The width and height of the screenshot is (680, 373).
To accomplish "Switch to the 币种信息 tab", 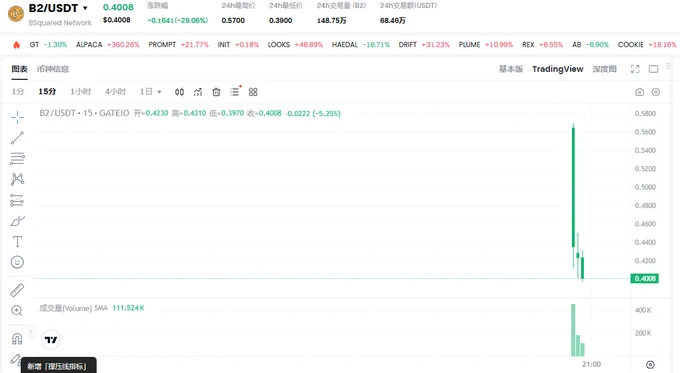I will pyautogui.click(x=53, y=69).
